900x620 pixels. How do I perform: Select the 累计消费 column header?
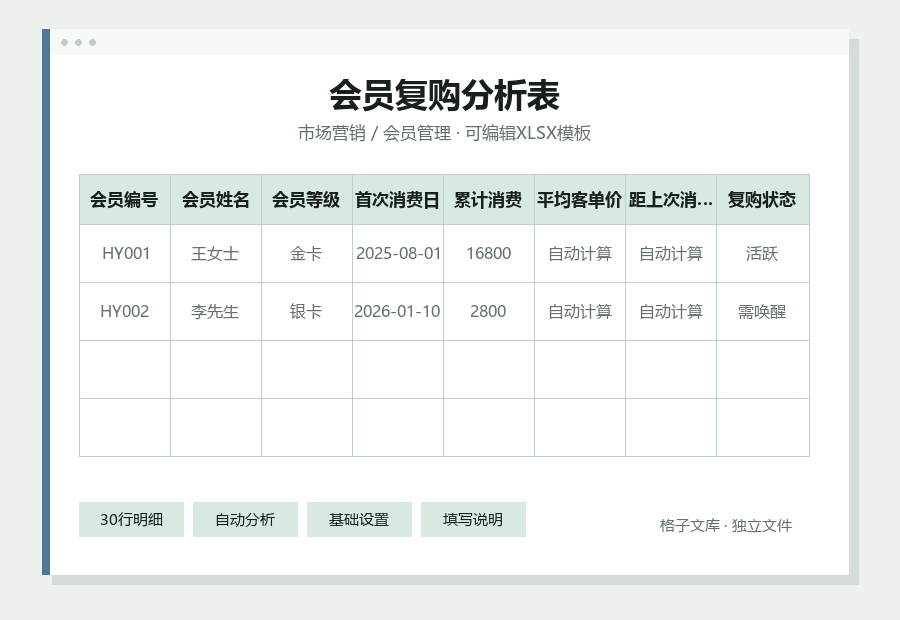488,200
